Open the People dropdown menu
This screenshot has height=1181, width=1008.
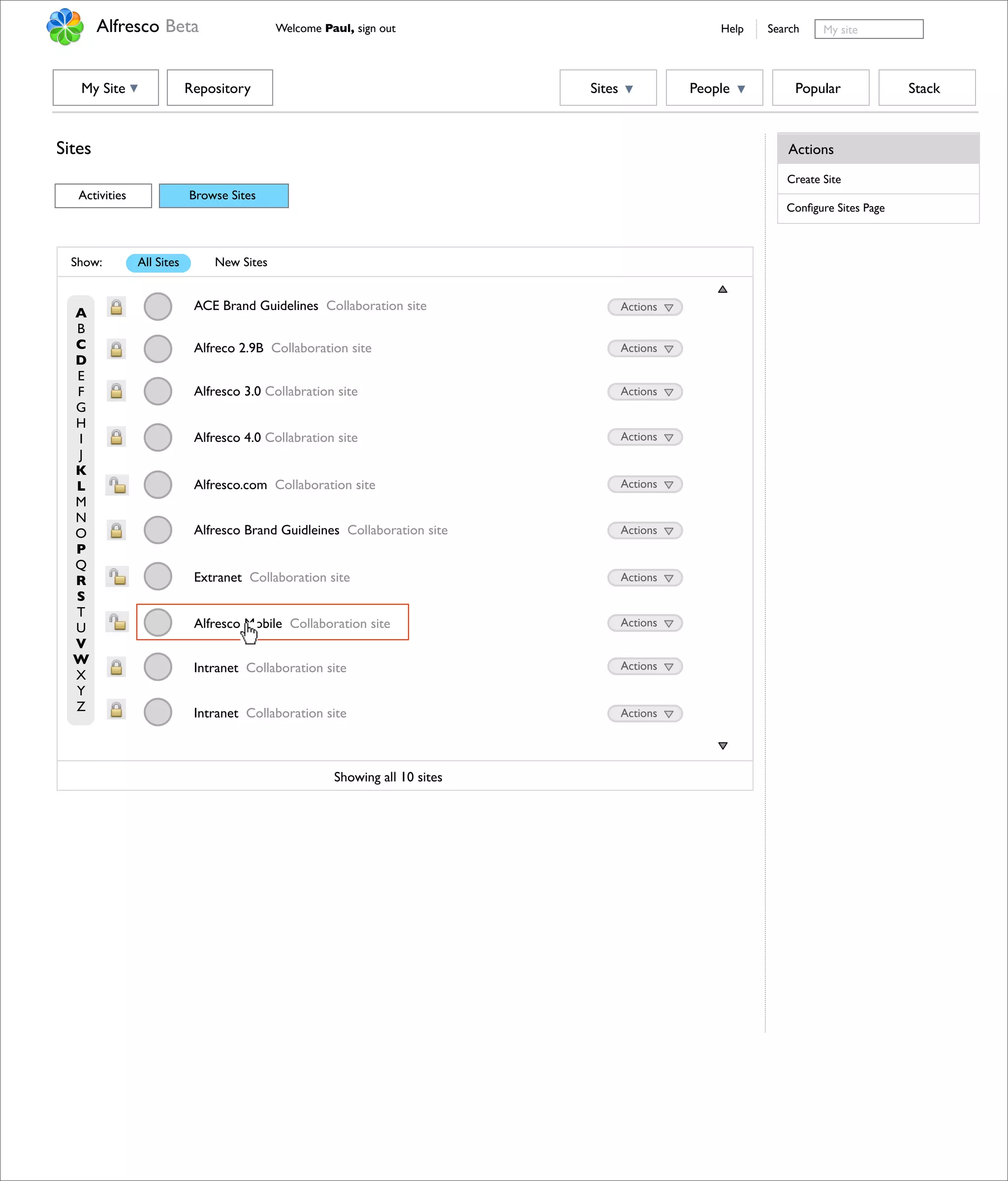point(714,88)
